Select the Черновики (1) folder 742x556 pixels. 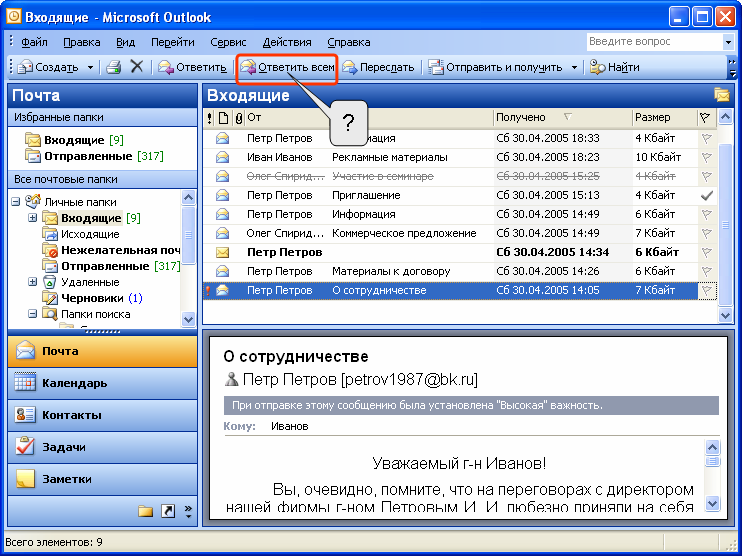click(x=92, y=298)
